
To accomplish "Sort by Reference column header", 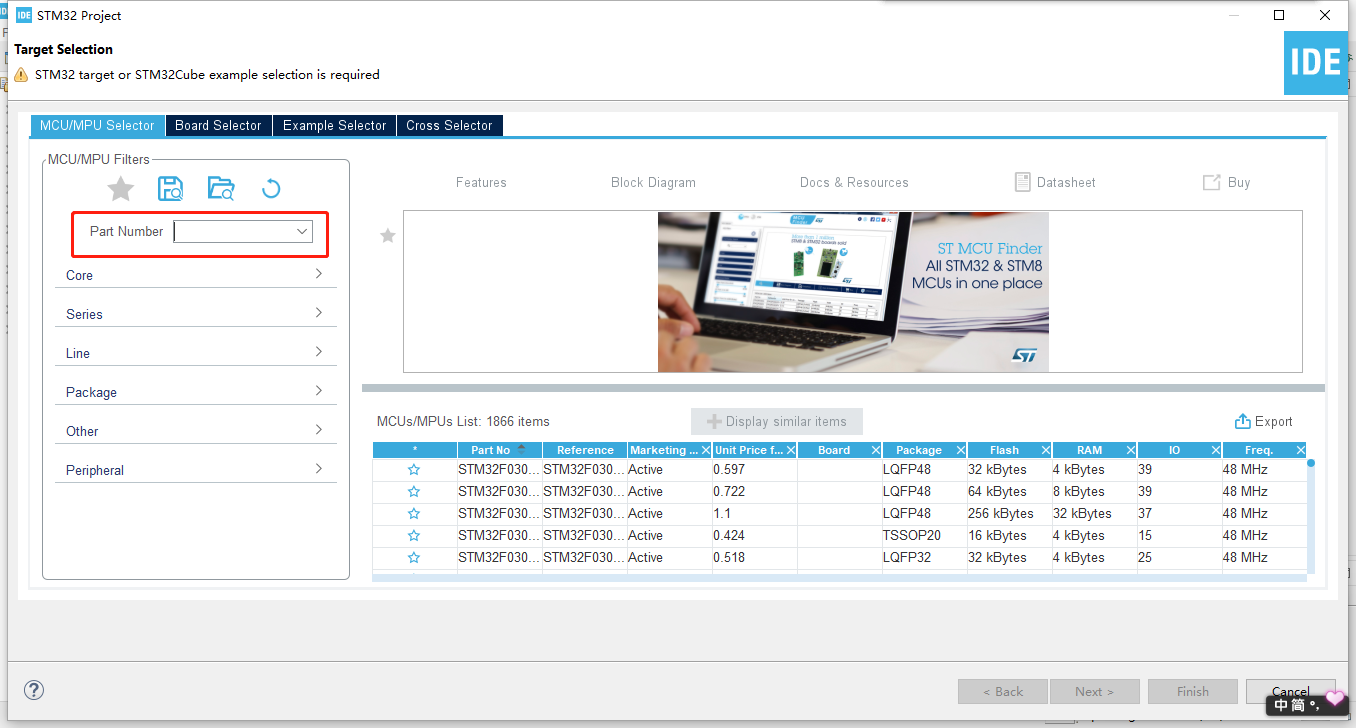I will click(x=585, y=450).
